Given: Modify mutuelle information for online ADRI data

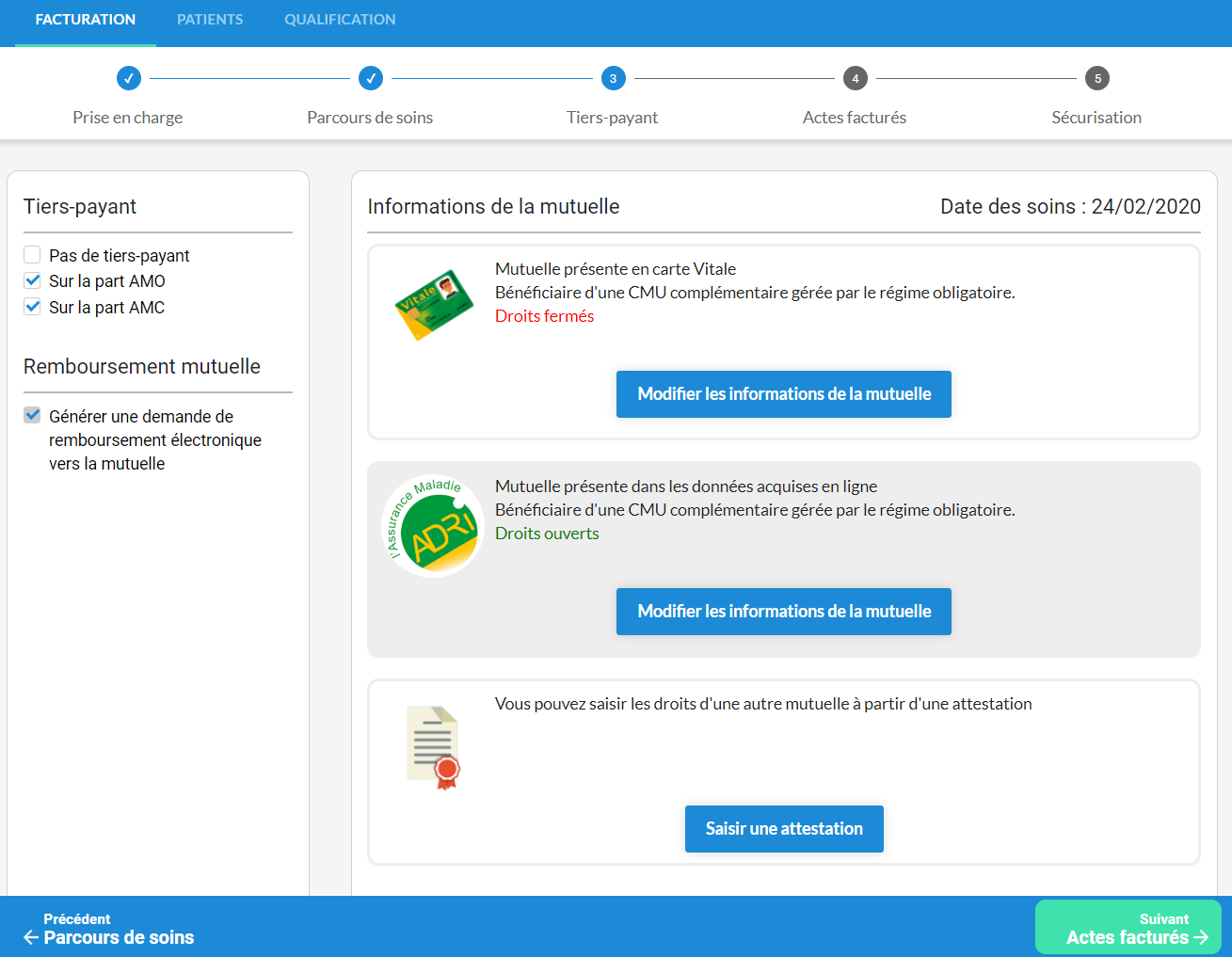Looking at the screenshot, I should (x=783, y=612).
